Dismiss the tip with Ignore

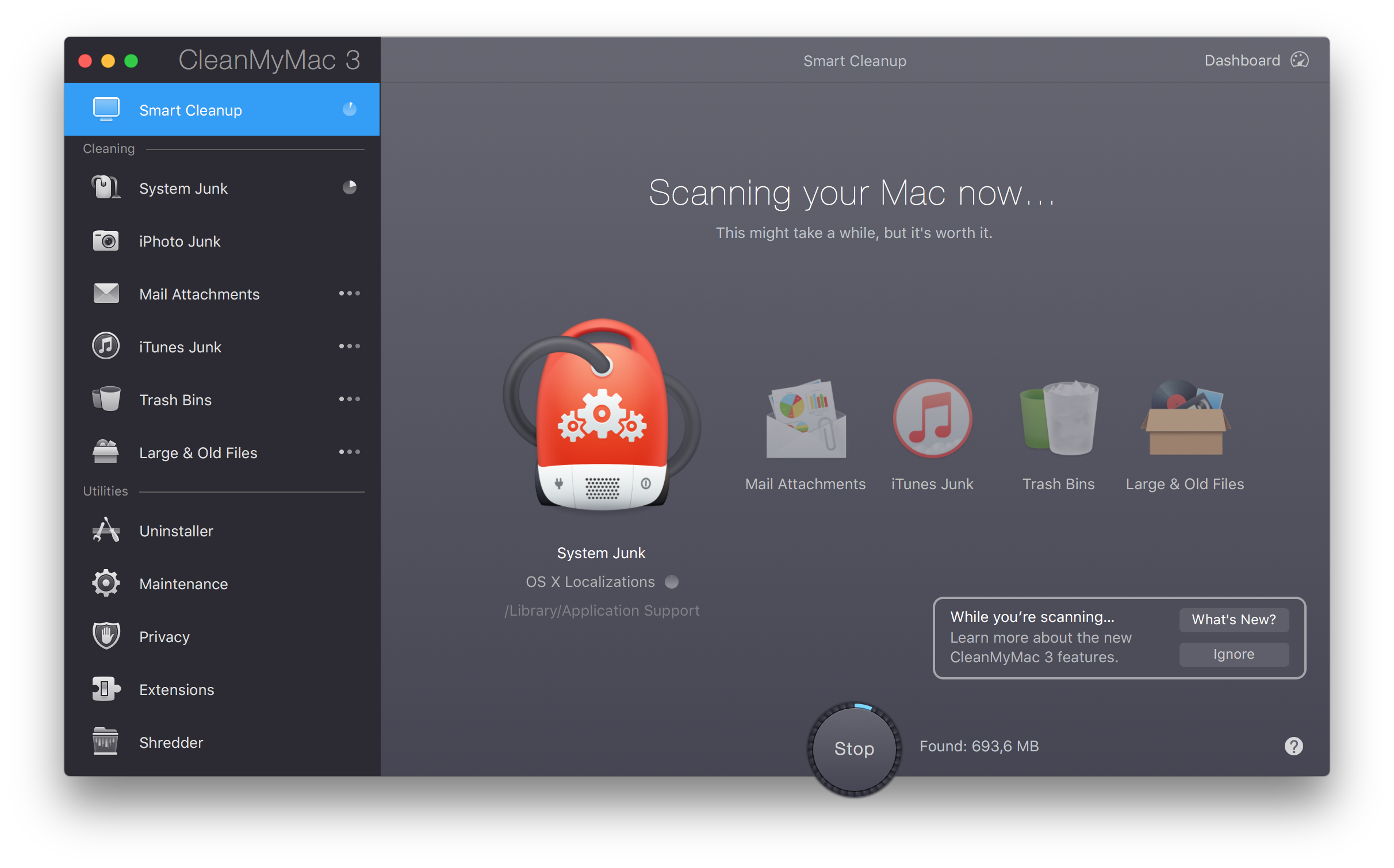(1234, 654)
